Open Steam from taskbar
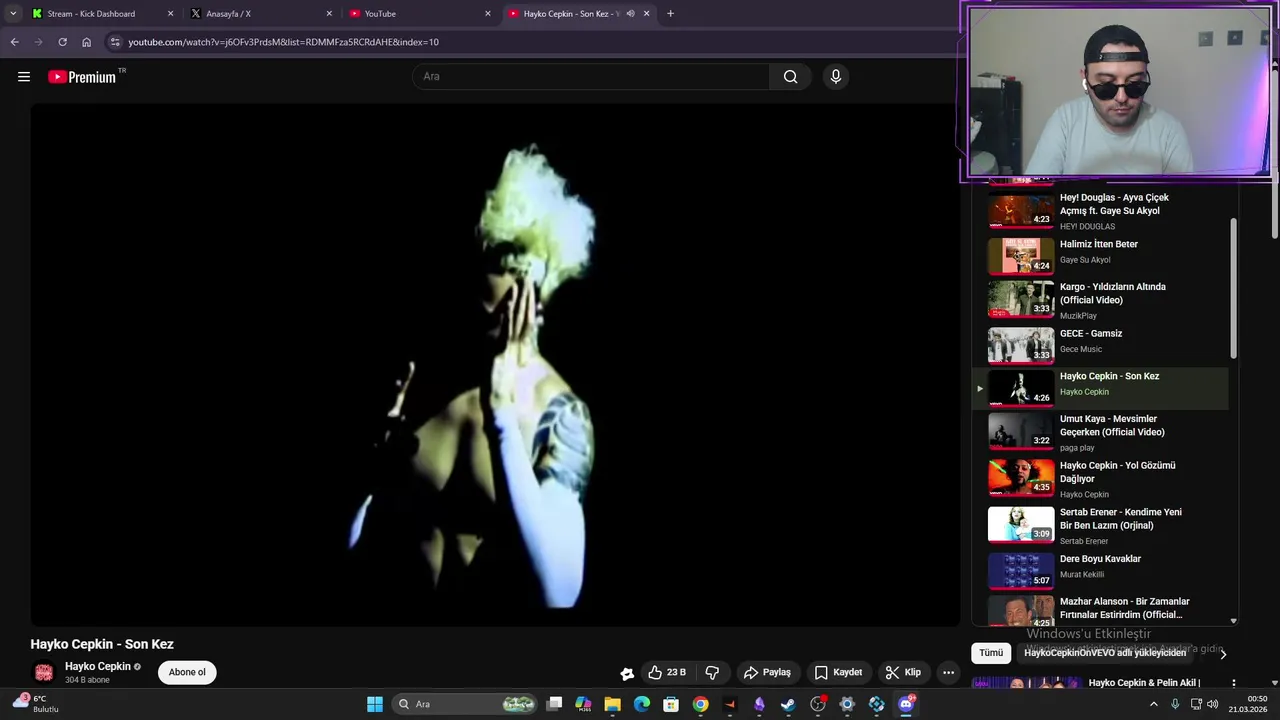Image resolution: width=1280 pixels, height=720 pixels. (x=788, y=704)
